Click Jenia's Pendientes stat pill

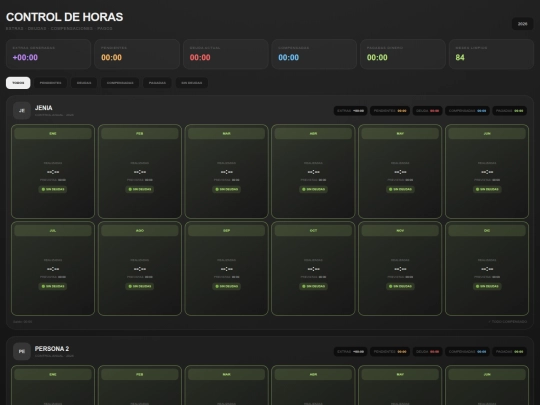390,111
